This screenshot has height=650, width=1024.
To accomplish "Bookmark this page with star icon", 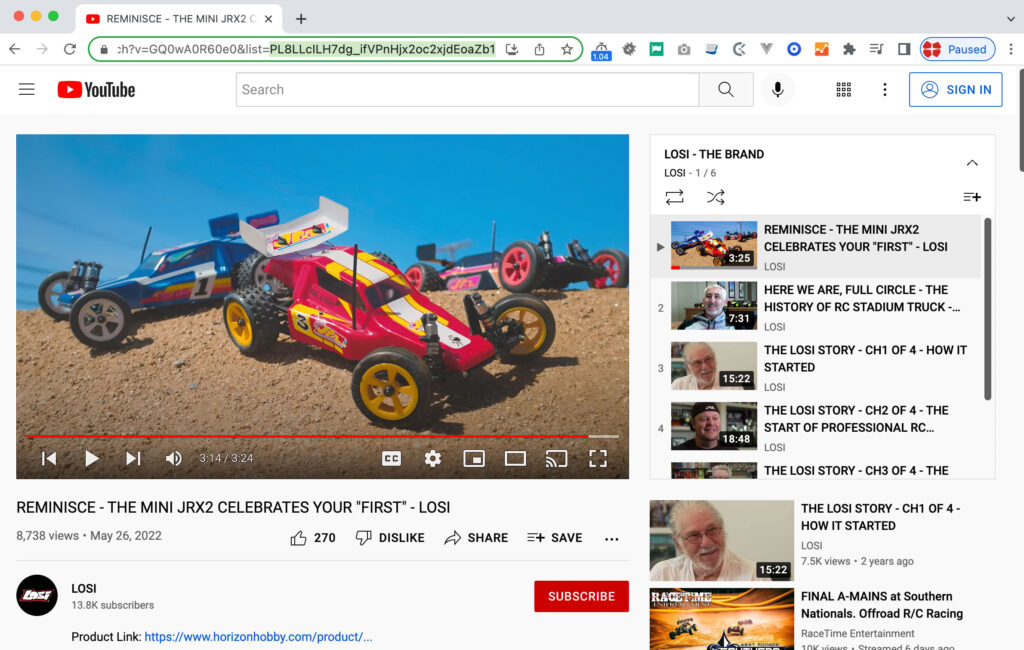I will (x=567, y=49).
